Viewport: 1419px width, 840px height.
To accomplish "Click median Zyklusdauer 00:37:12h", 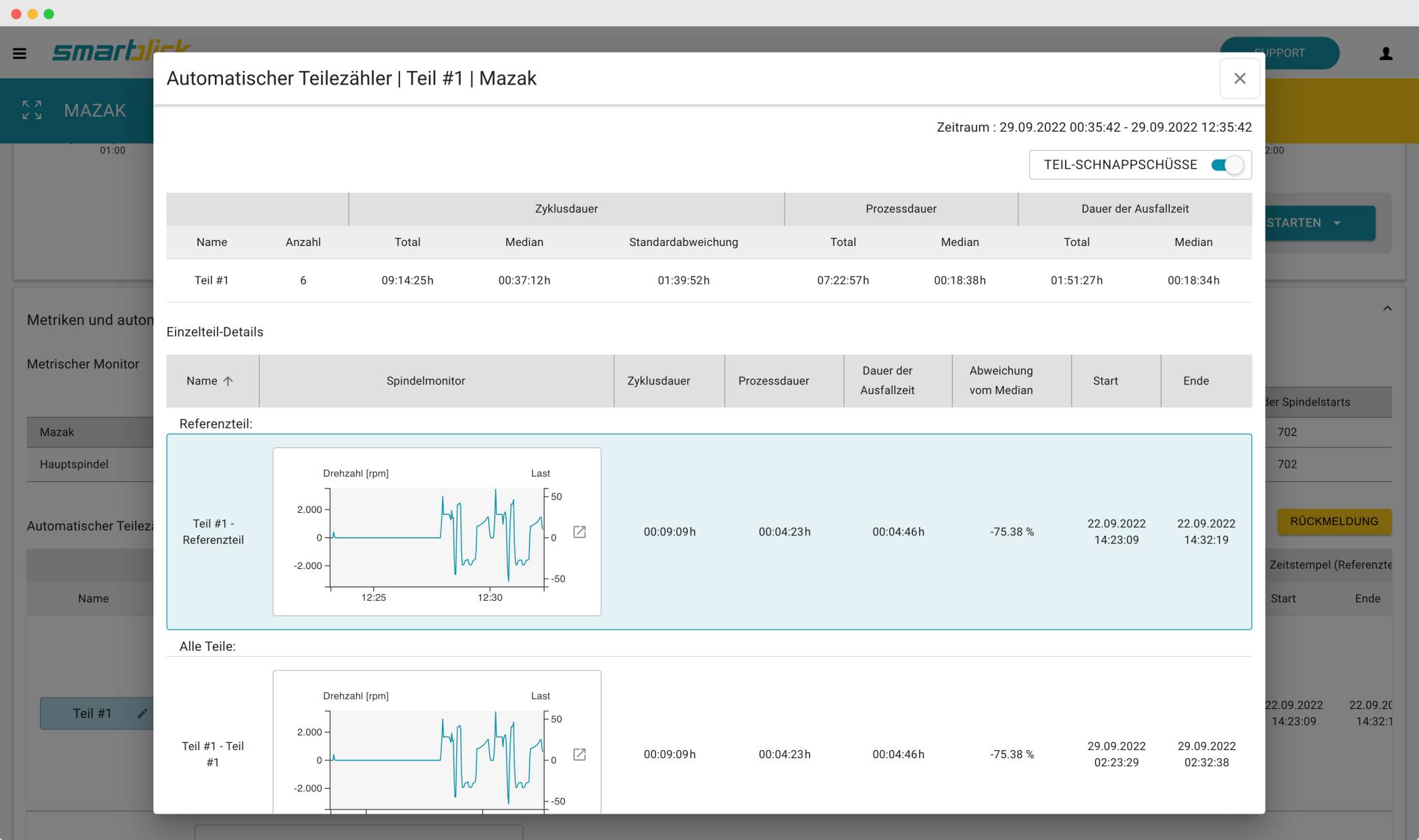I will click(x=524, y=280).
